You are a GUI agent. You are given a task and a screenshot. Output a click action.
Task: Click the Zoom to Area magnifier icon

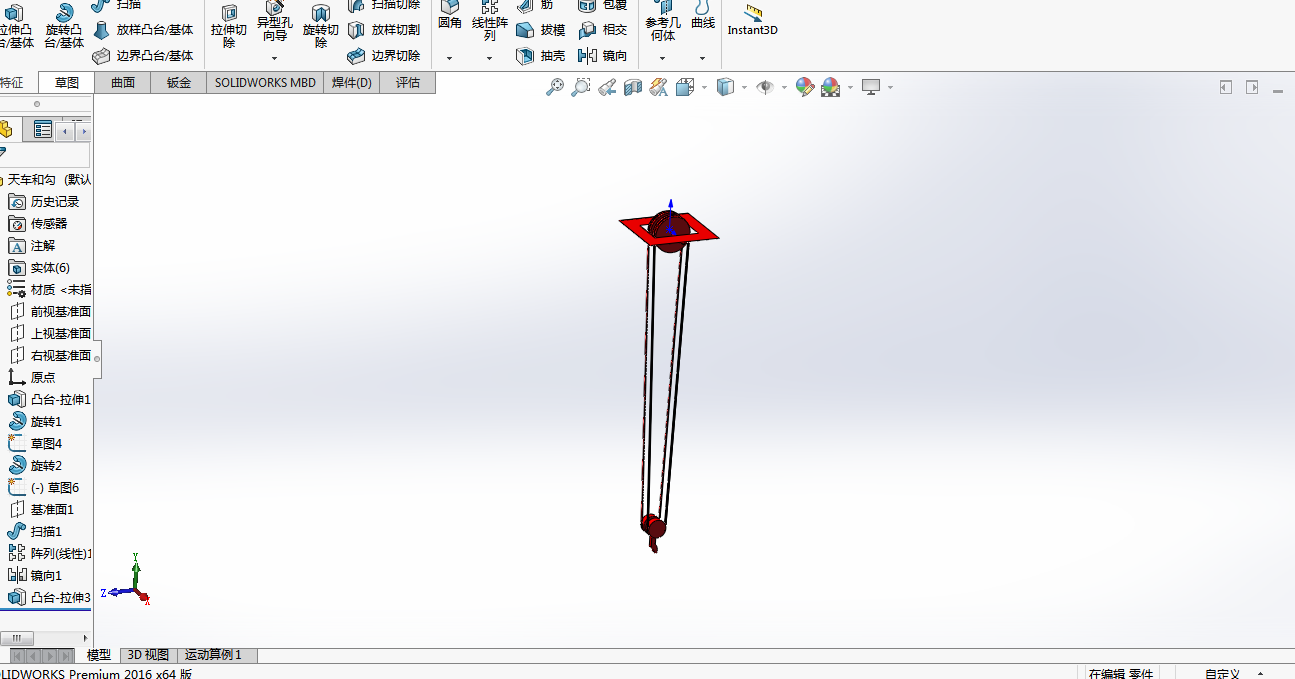coord(581,88)
